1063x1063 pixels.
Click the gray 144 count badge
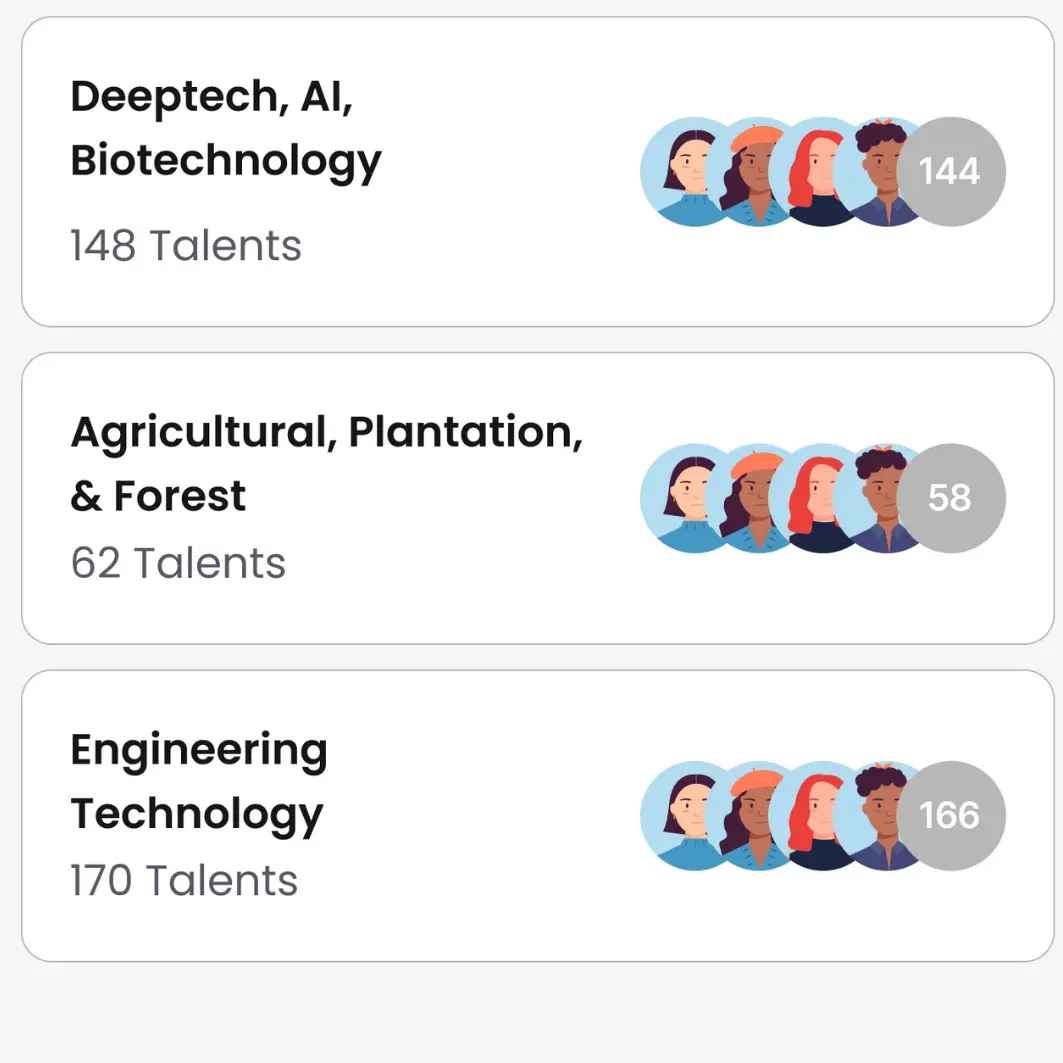tap(951, 172)
